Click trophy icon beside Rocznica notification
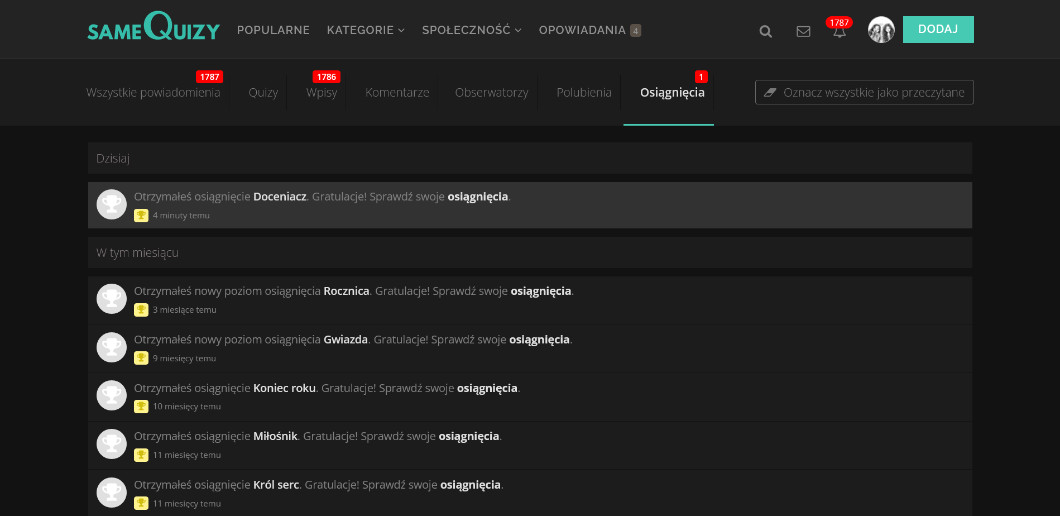The width and height of the screenshot is (1060, 516). coord(111,299)
